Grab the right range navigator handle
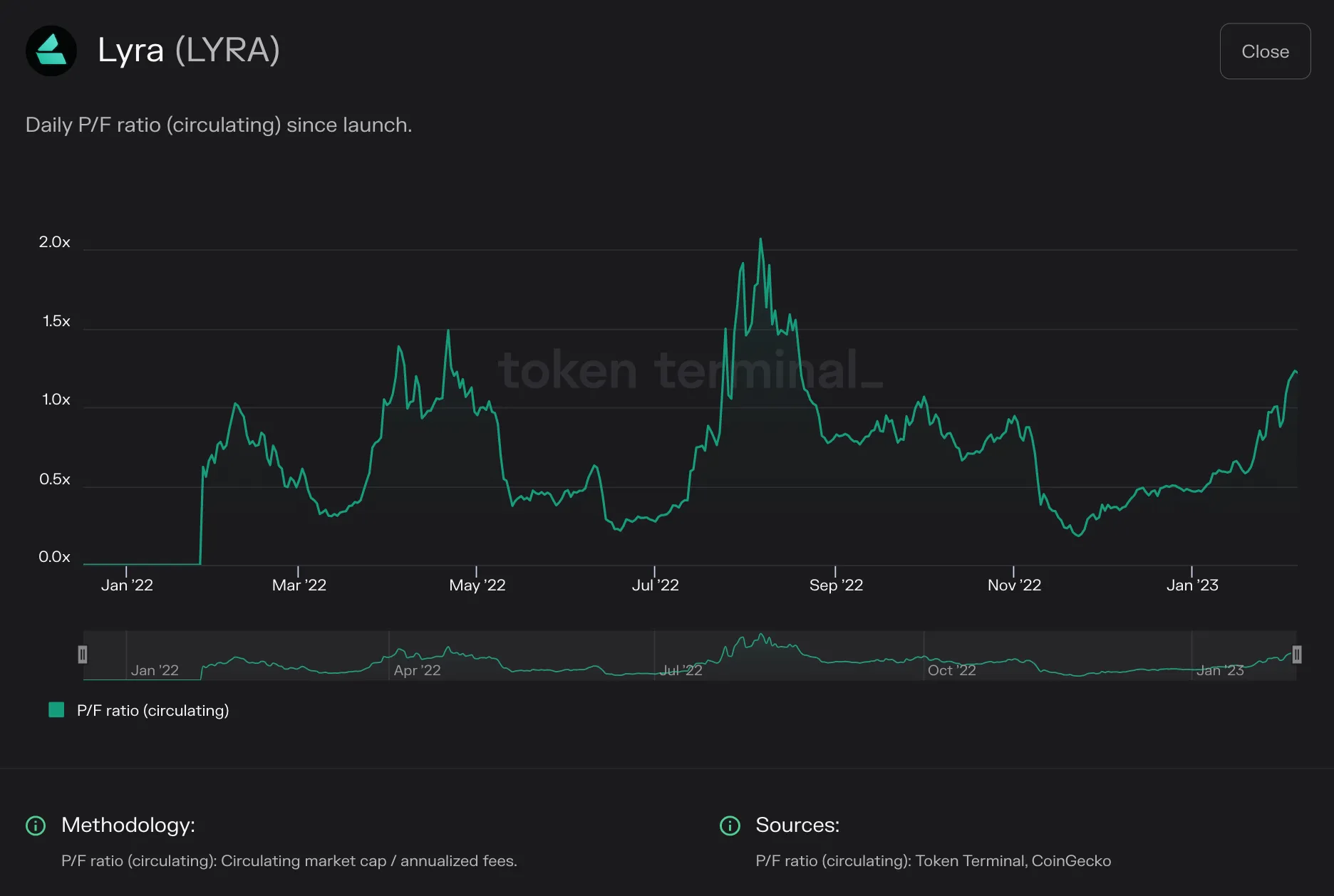This screenshot has width=1334, height=896. (1297, 655)
